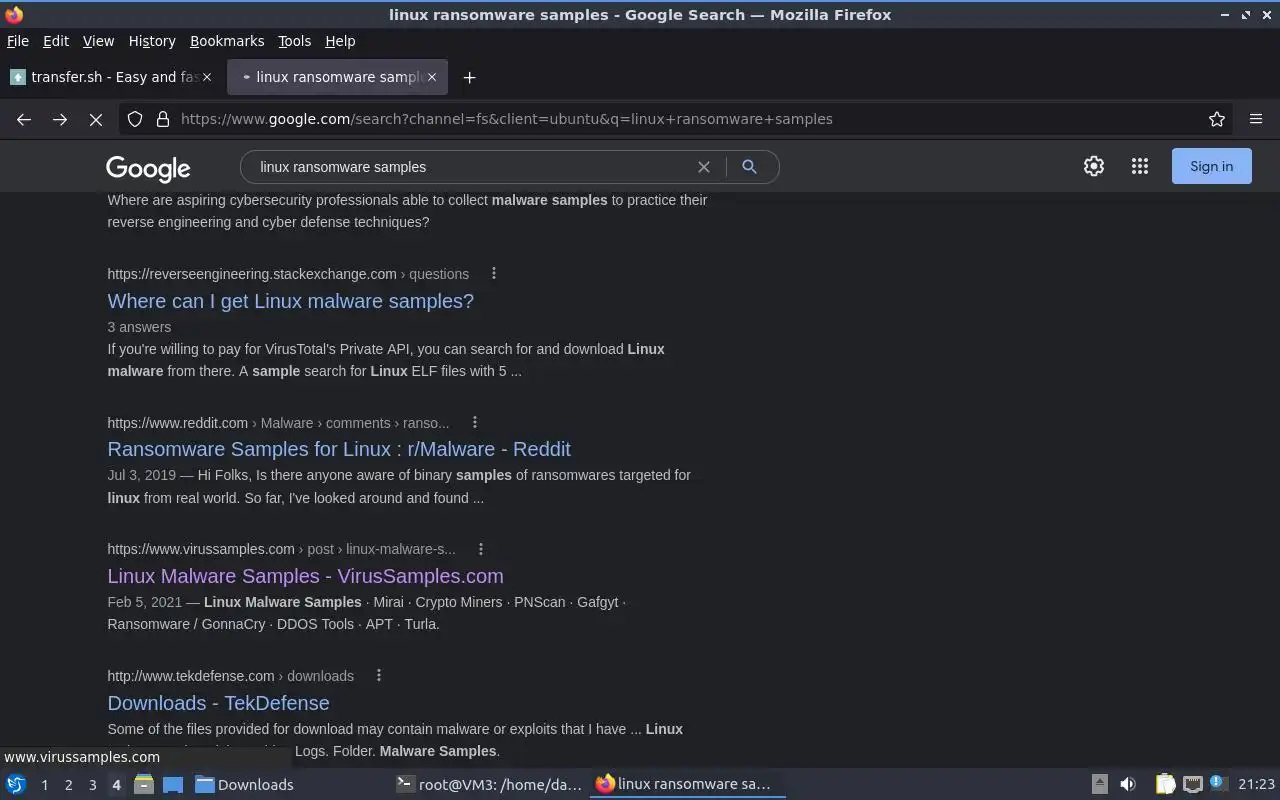Run search with the magnifier button
Image resolution: width=1280 pixels, height=800 pixels.
(749, 167)
